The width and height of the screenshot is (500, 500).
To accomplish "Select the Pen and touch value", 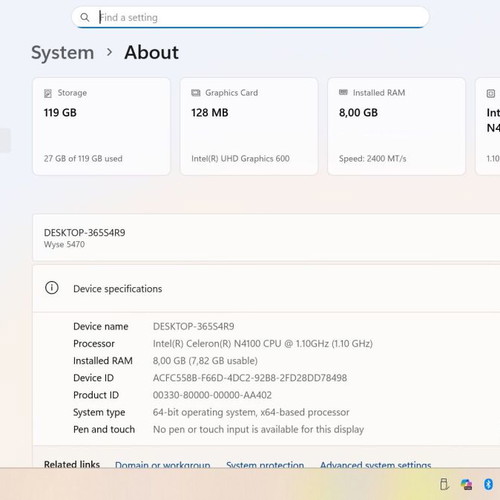I will (258, 429).
